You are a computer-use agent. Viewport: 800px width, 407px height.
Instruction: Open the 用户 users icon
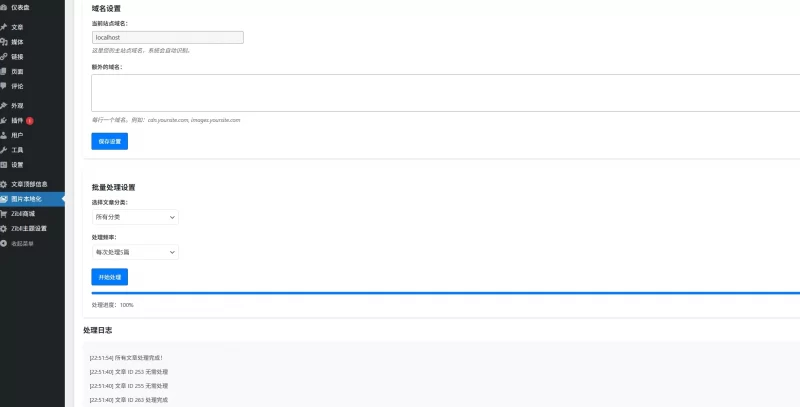[4, 135]
